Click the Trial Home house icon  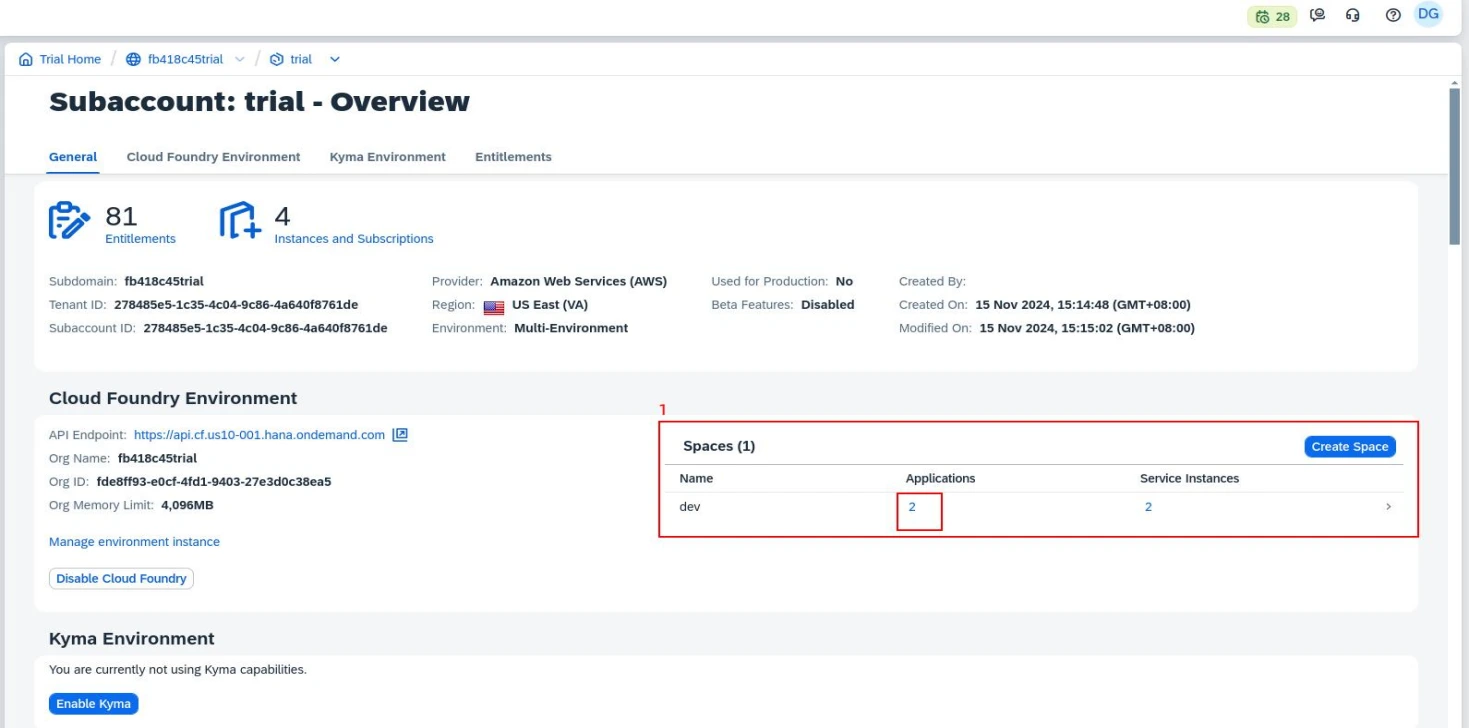[x=27, y=59]
